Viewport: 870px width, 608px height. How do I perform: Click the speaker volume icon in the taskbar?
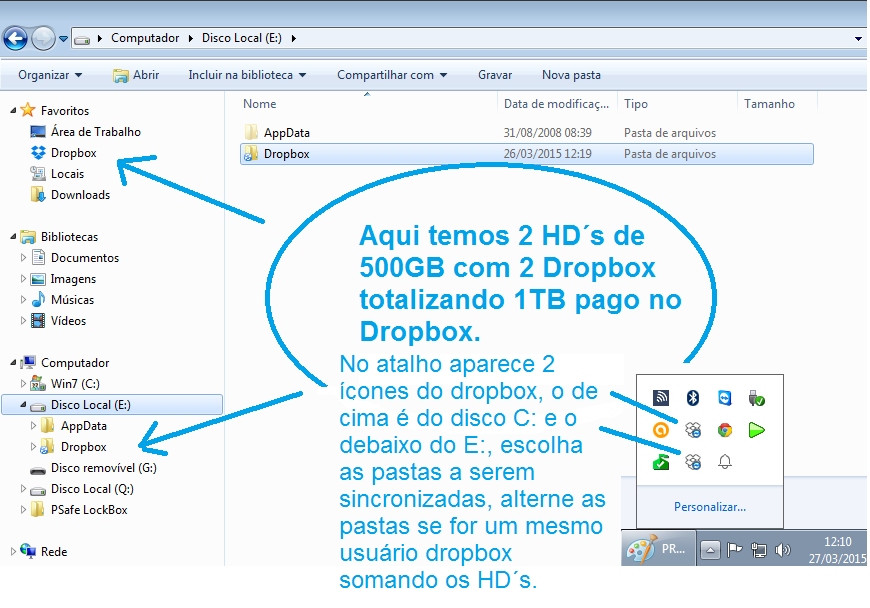[782, 550]
